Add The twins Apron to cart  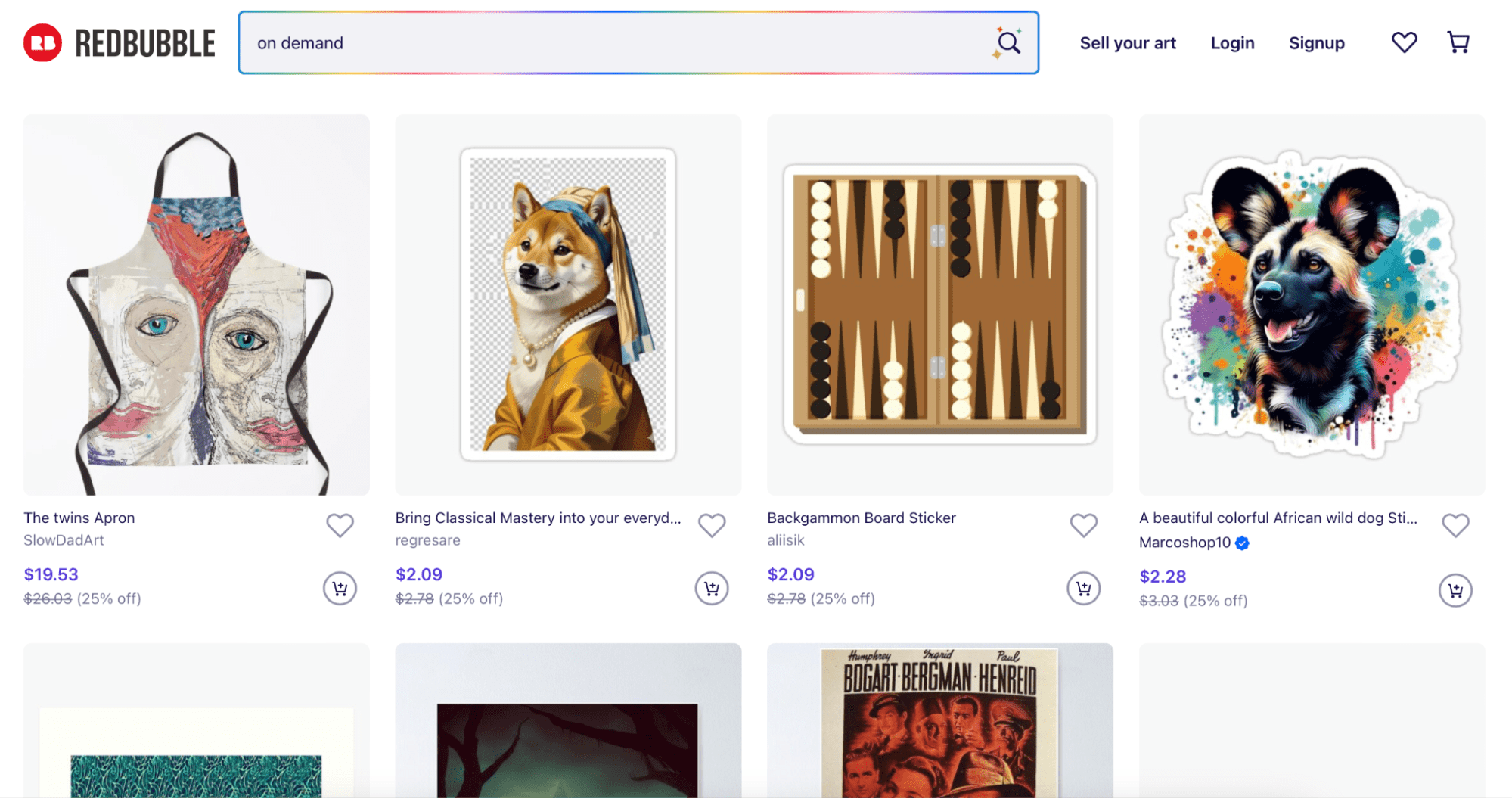pyautogui.click(x=340, y=588)
